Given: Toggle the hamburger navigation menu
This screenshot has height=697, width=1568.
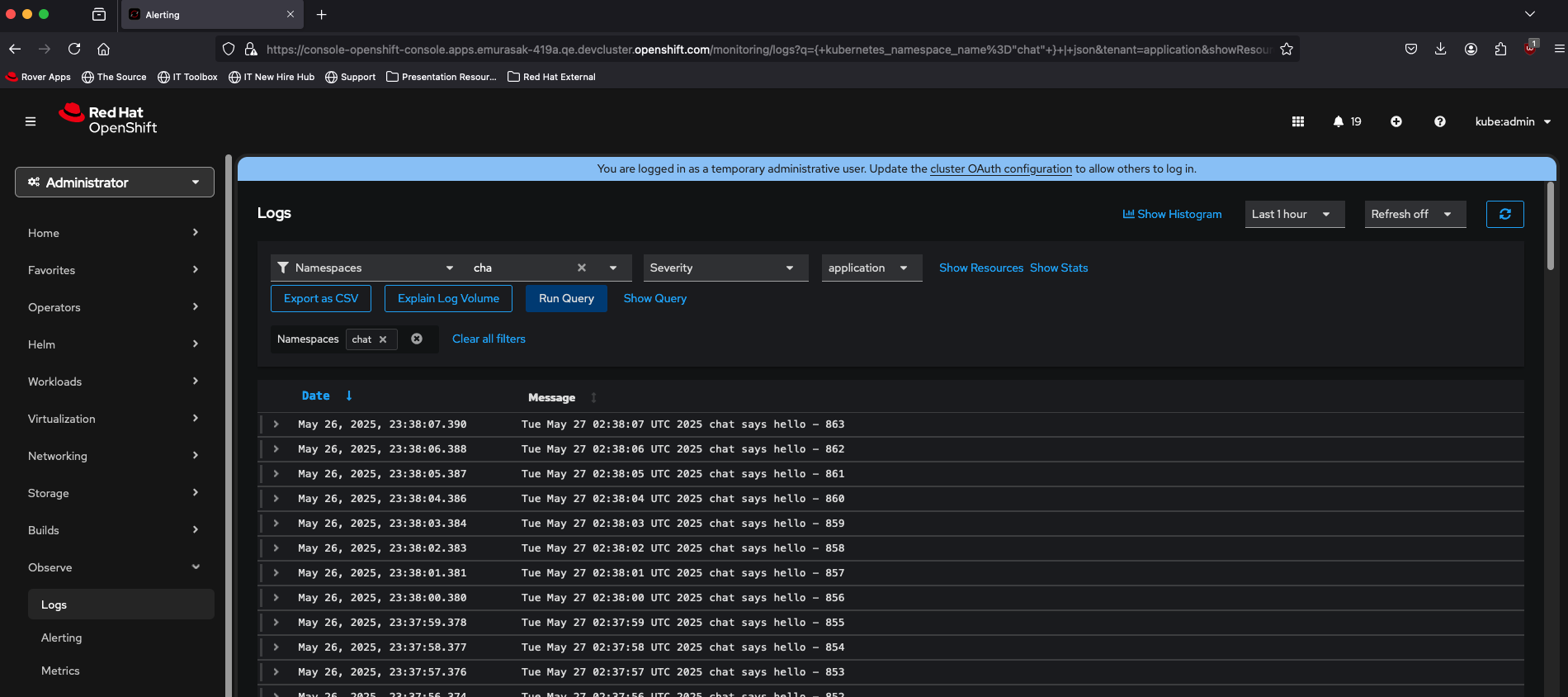Looking at the screenshot, I should [x=31, y=121].
